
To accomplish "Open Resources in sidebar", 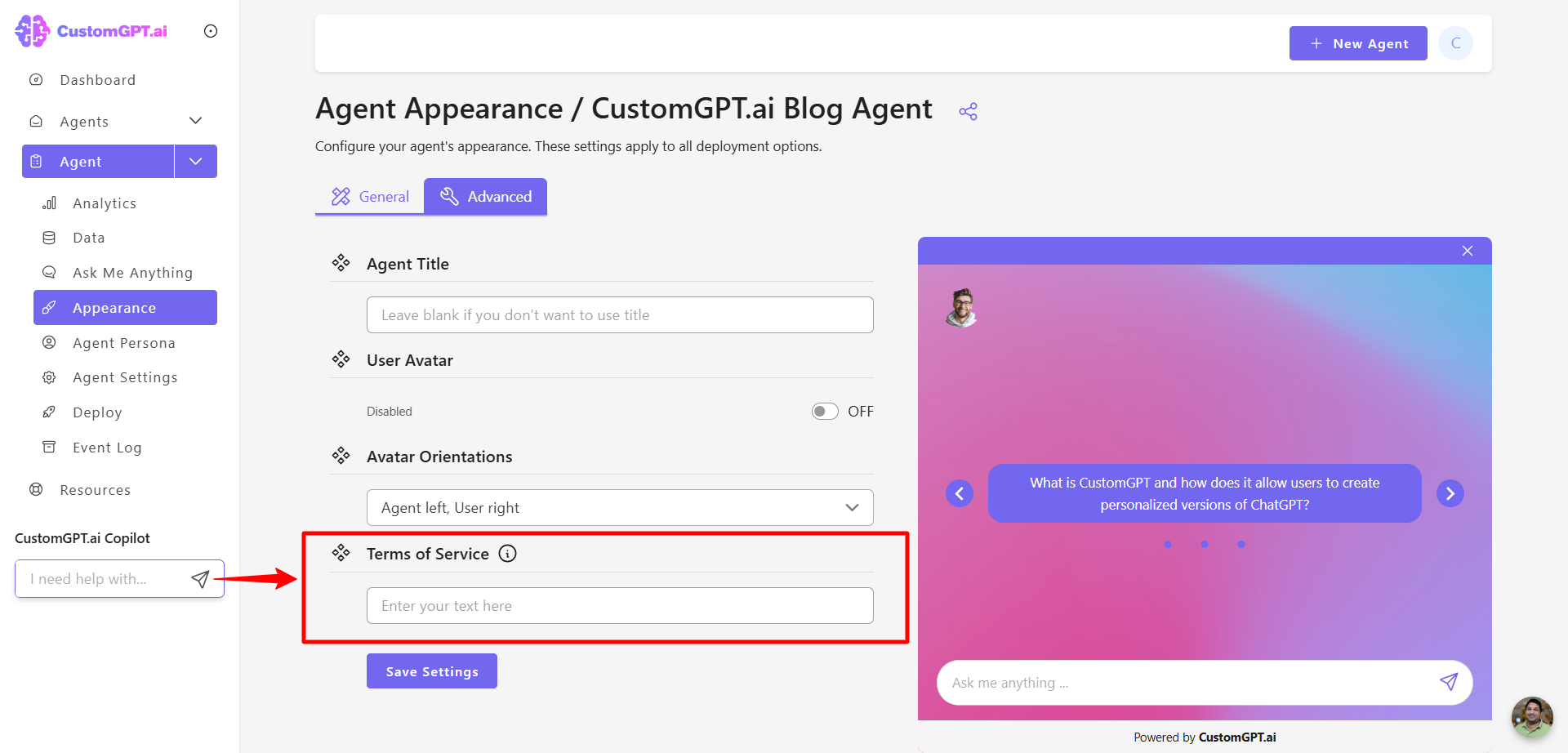I will point(95,490).
